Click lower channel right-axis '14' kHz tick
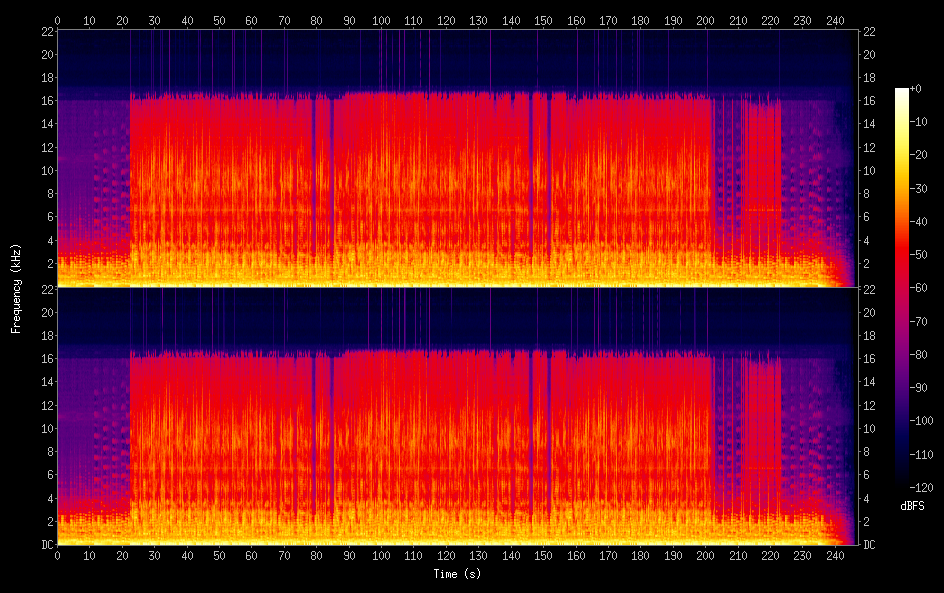Image resolution: width=944 pixels, height=593 pixels. (x=869, y=382)
